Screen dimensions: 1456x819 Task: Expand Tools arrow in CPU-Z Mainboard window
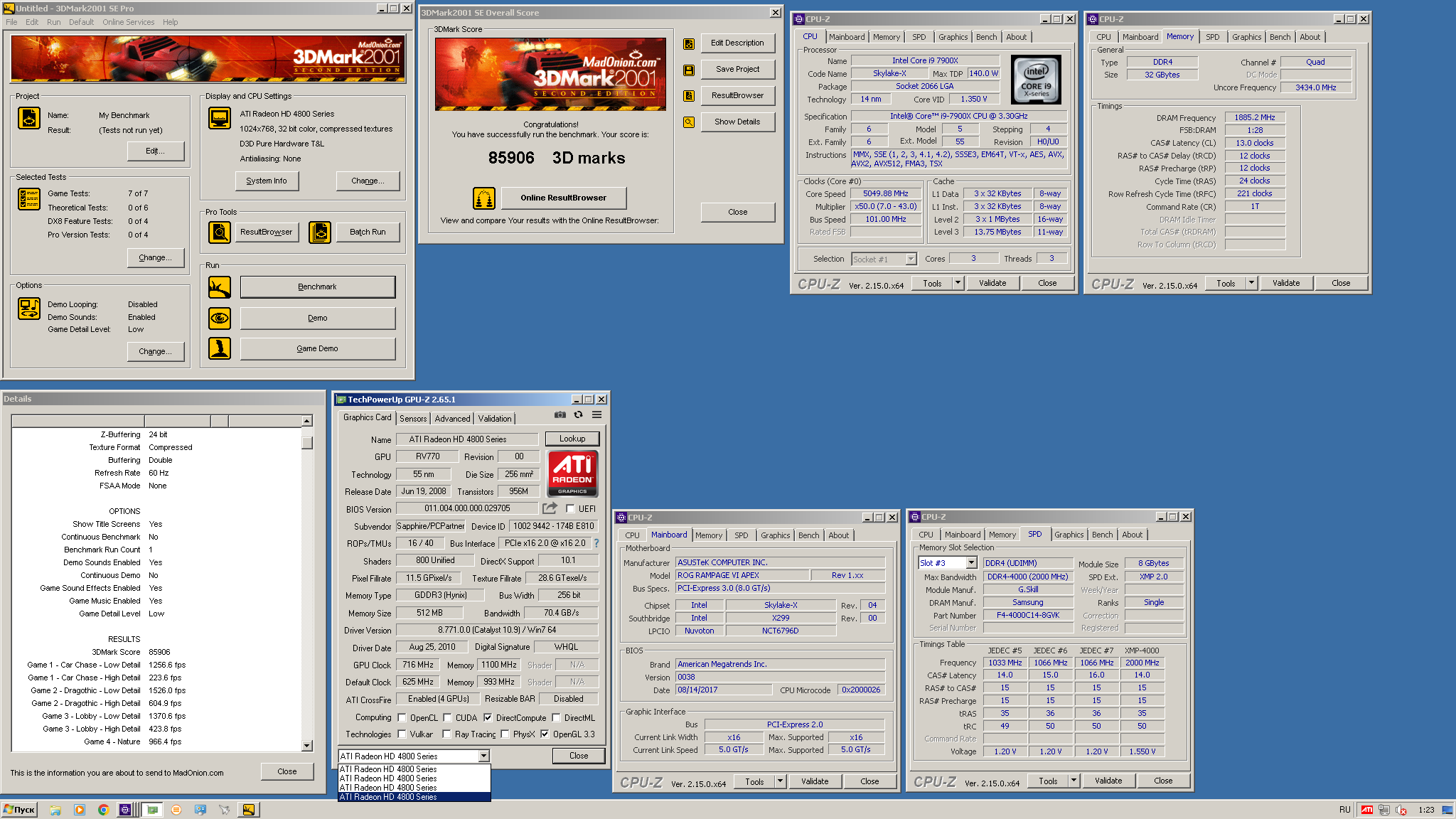point(780,781)
